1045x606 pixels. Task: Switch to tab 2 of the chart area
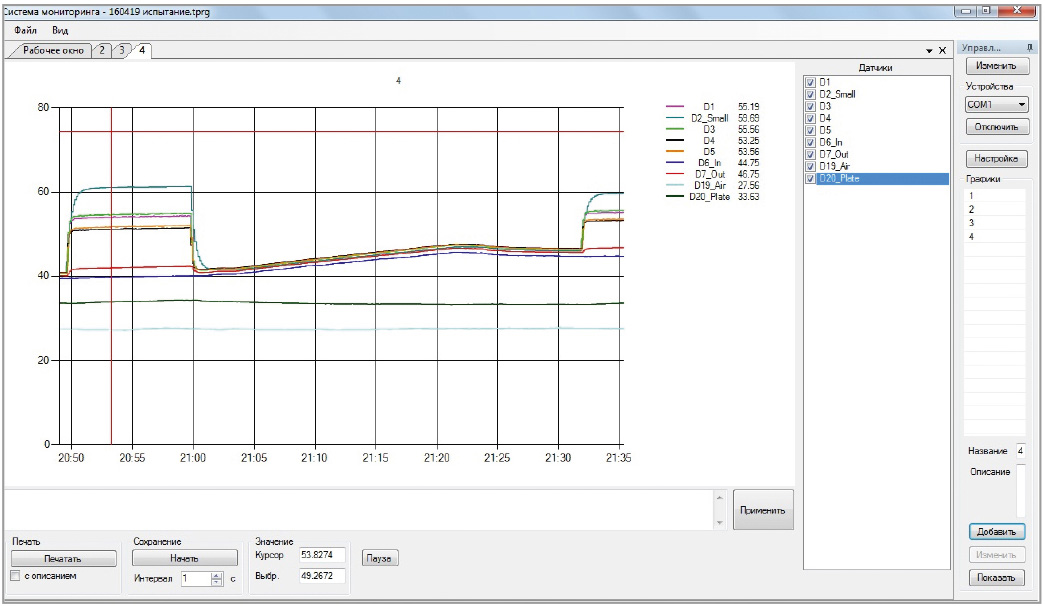tap(102, 50)
